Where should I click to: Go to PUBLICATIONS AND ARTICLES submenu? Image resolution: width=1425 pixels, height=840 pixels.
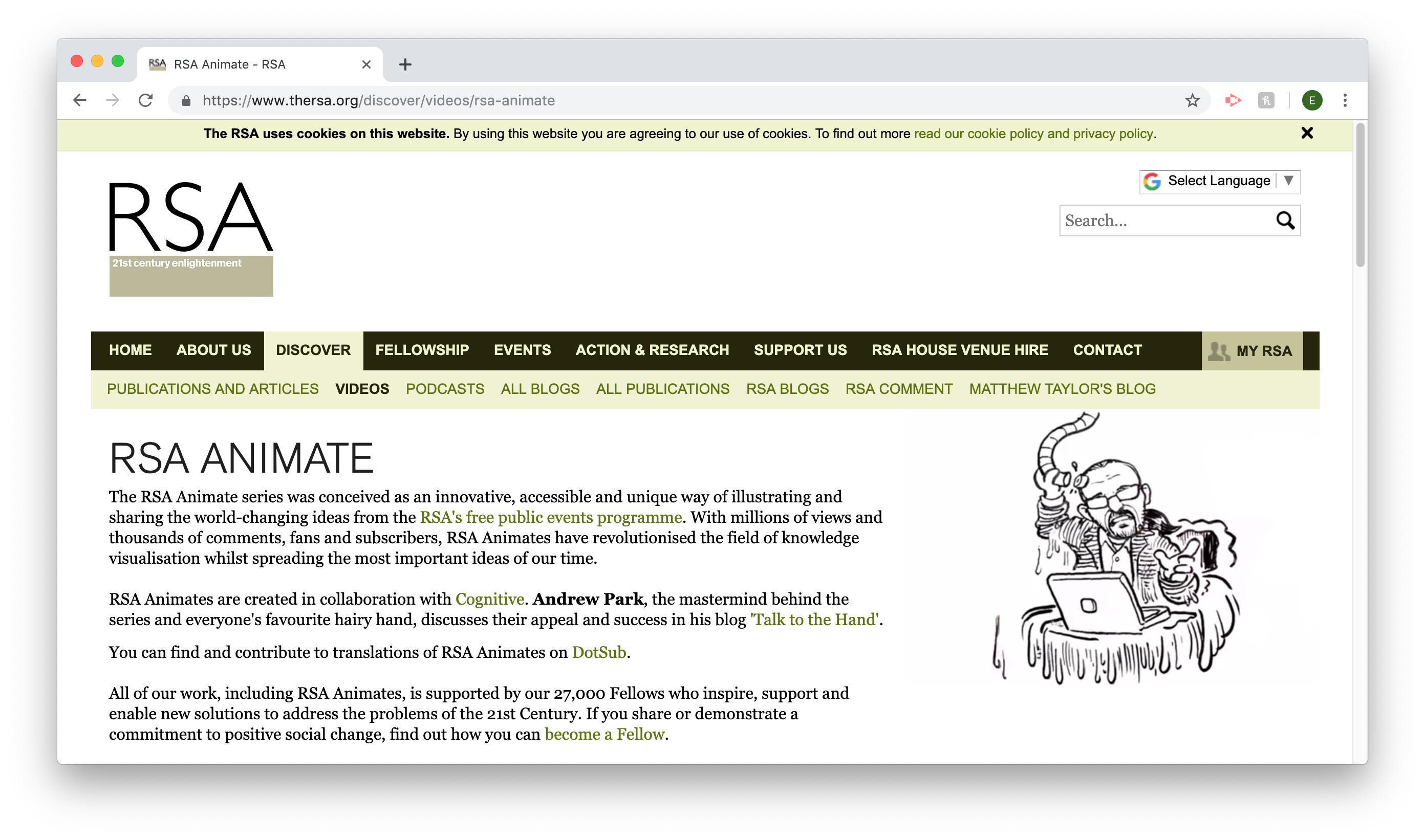212,389
